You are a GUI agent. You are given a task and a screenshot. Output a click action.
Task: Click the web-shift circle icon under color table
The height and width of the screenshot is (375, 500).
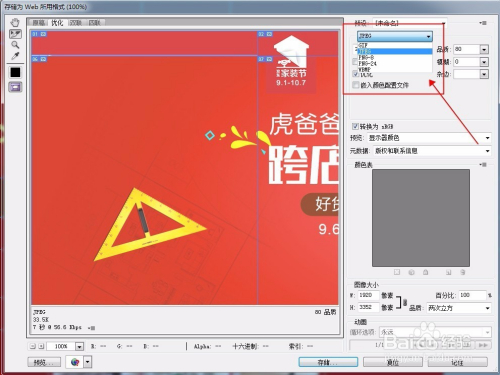(x=411, y=272)
